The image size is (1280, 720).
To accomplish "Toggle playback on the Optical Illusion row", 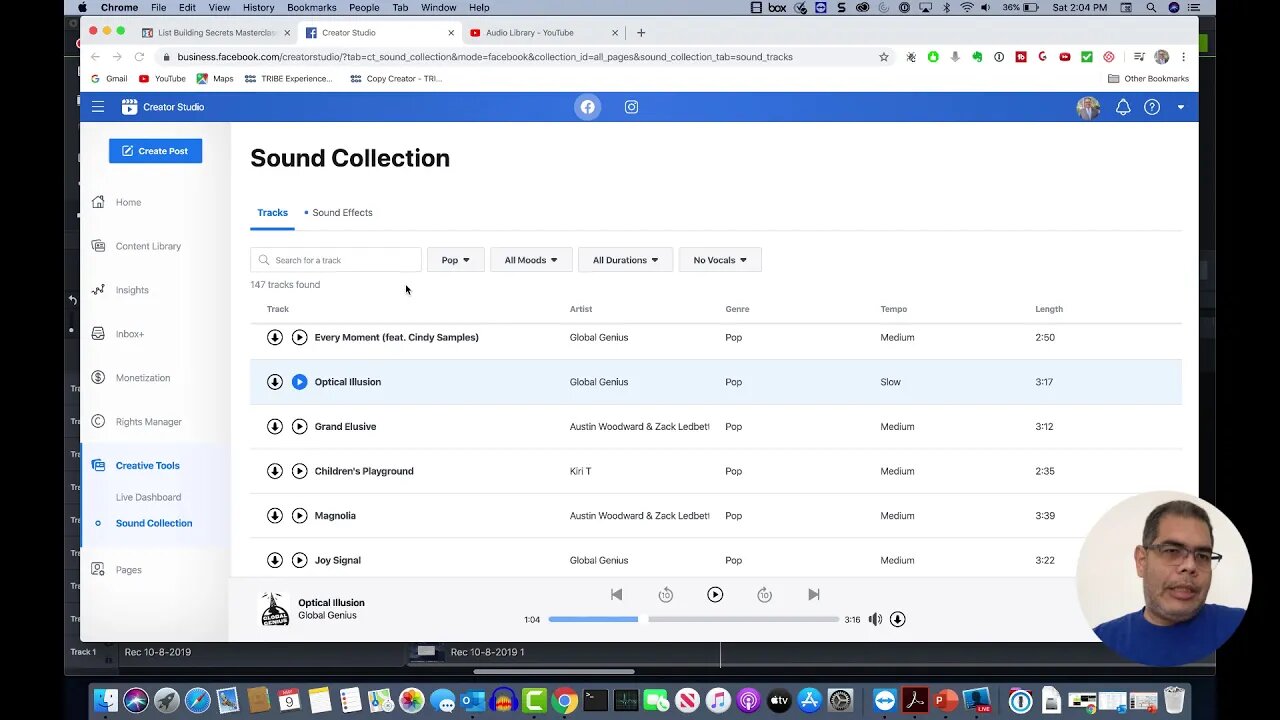I will click(x=299, y=382).
